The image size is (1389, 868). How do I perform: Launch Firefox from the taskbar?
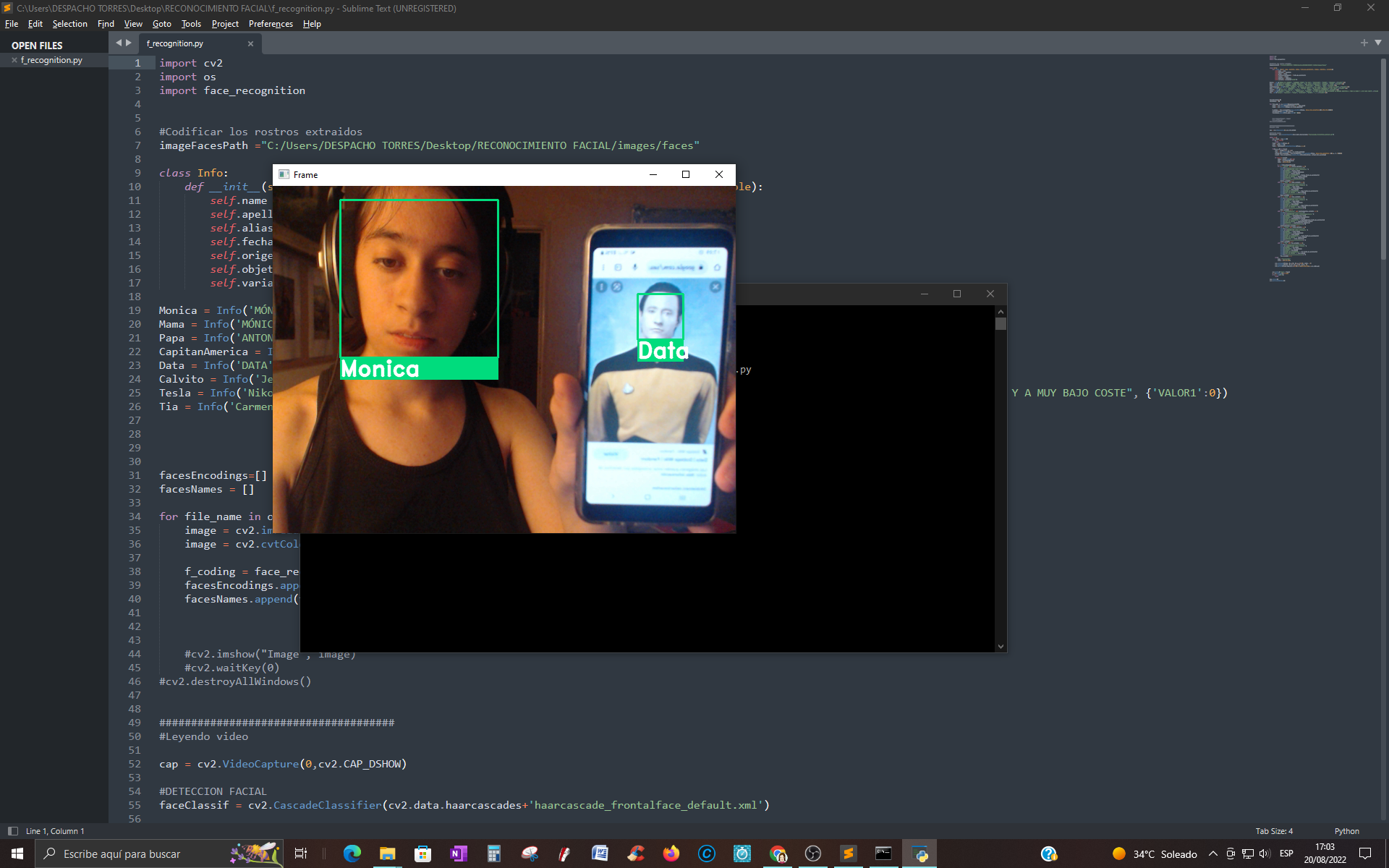point(671,854)
